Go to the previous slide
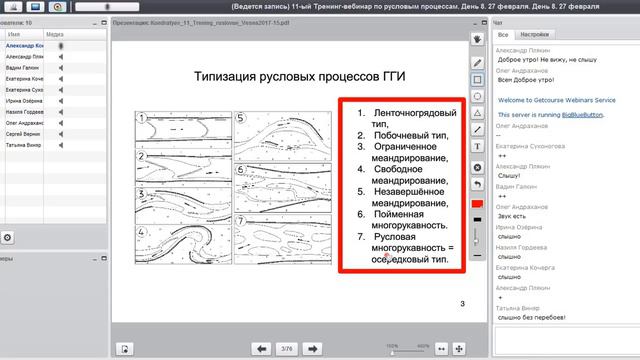The height and width of the screenshot is (360, 640). point(261,349)
